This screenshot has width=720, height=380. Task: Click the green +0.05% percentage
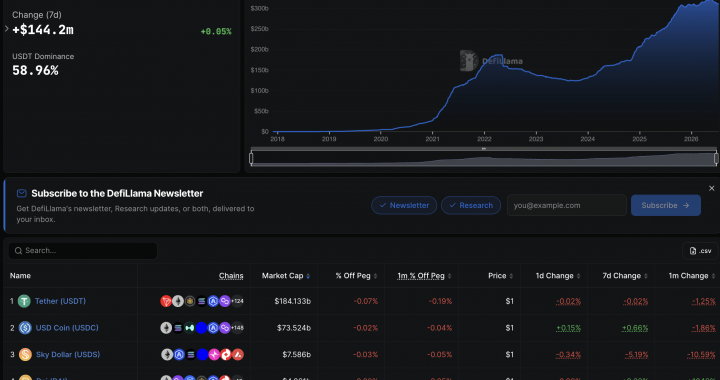pyautogui.click(x=216, y=31)
